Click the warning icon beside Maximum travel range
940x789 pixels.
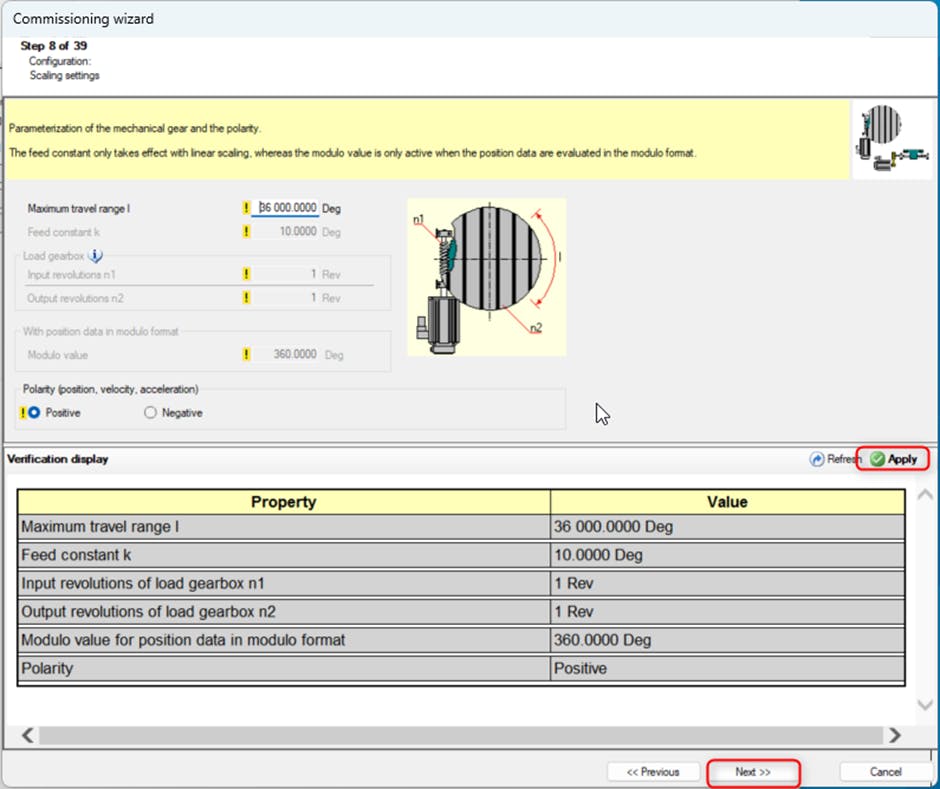point(246,209)
